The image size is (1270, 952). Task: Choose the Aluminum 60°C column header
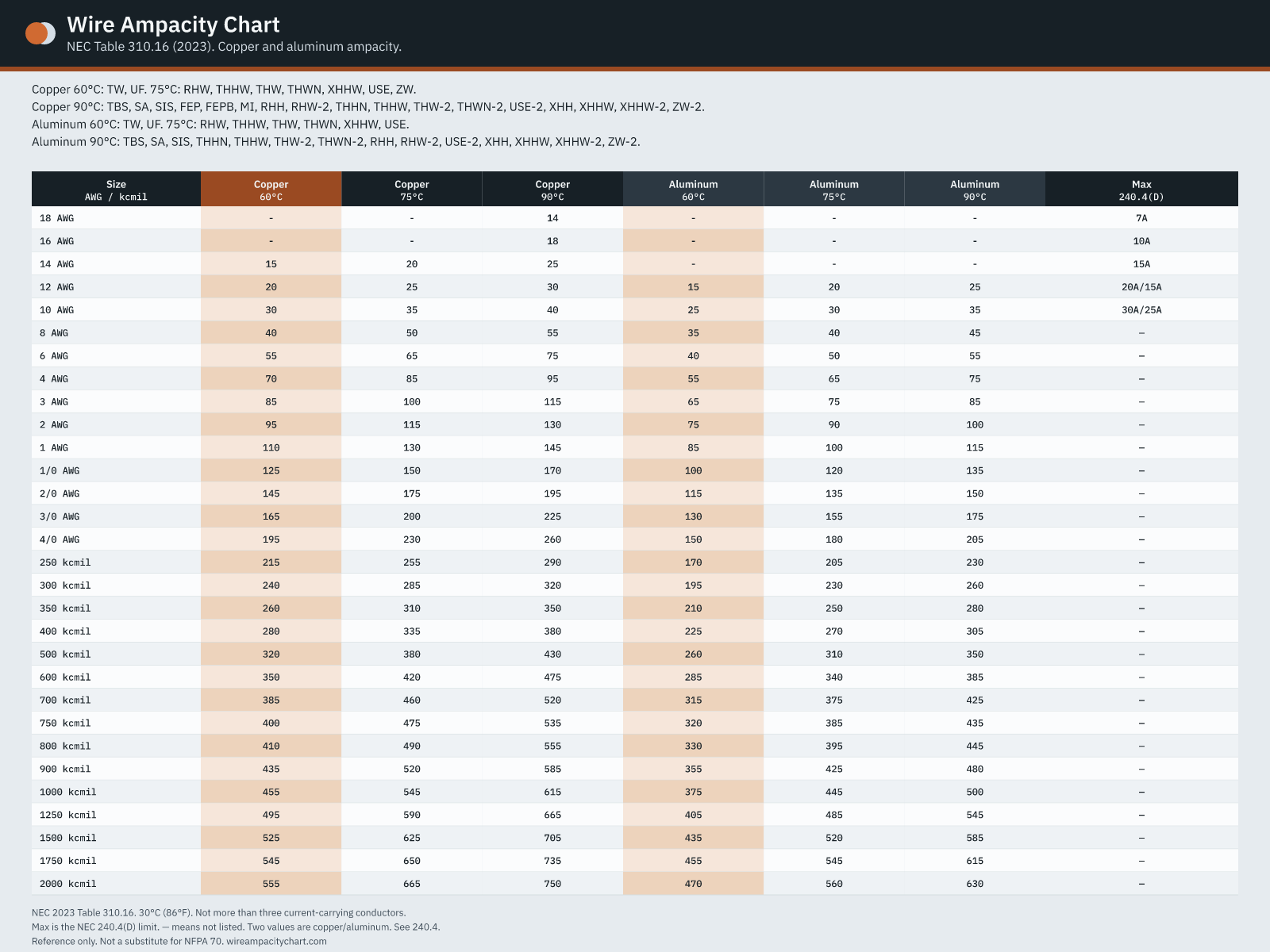pyautogui.click(x=693, y=190)
